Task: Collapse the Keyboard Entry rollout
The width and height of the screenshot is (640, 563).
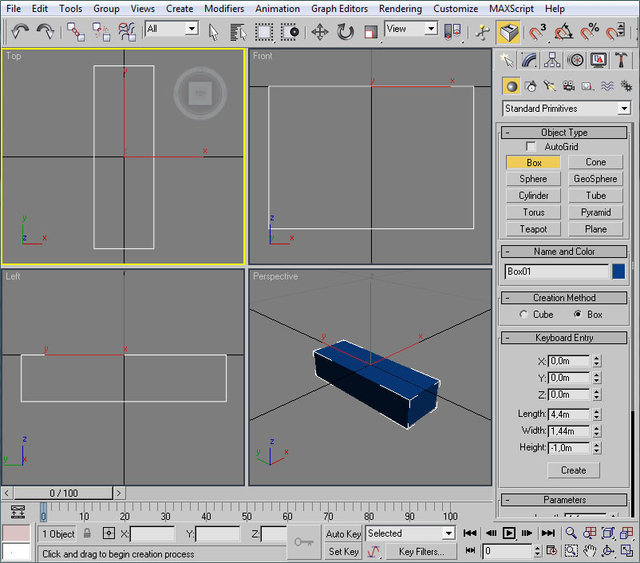Action: point(564,338)
